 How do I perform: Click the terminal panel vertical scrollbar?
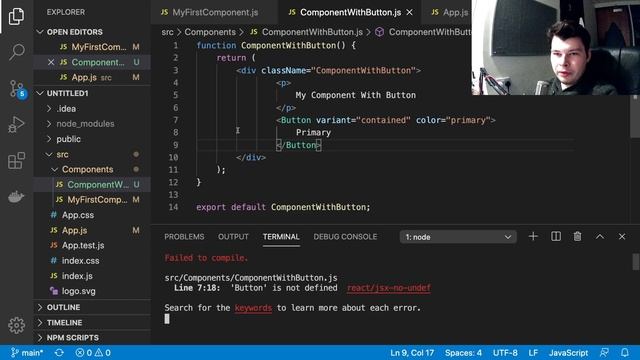click(x=636, y=261)
